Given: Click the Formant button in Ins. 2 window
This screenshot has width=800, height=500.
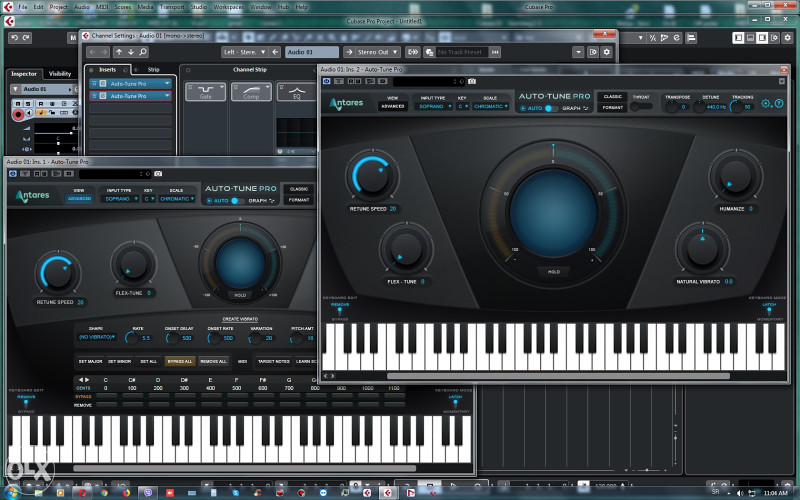Looking at the screenshot, I should point(612,108).
